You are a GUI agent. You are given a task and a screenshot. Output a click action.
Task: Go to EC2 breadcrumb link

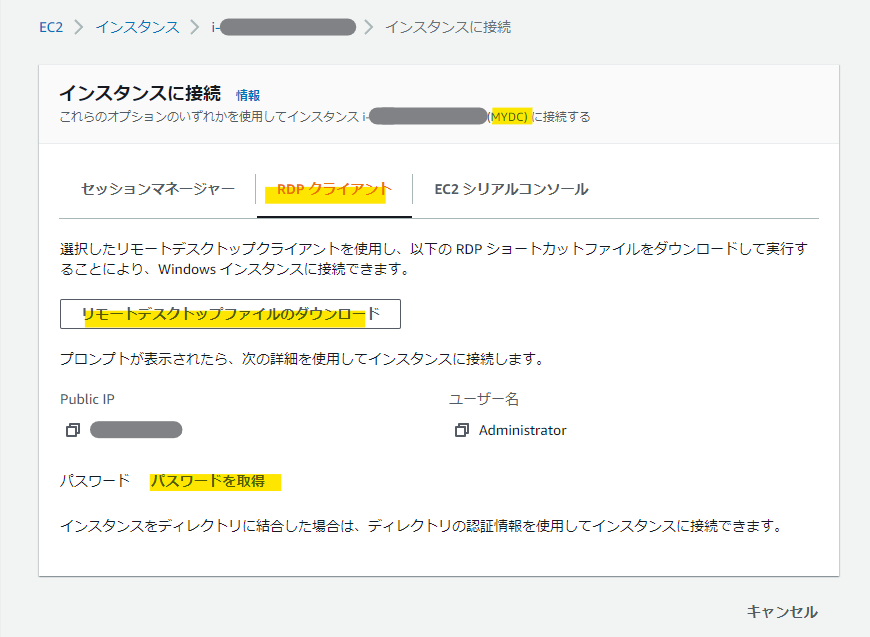[51, 27]
